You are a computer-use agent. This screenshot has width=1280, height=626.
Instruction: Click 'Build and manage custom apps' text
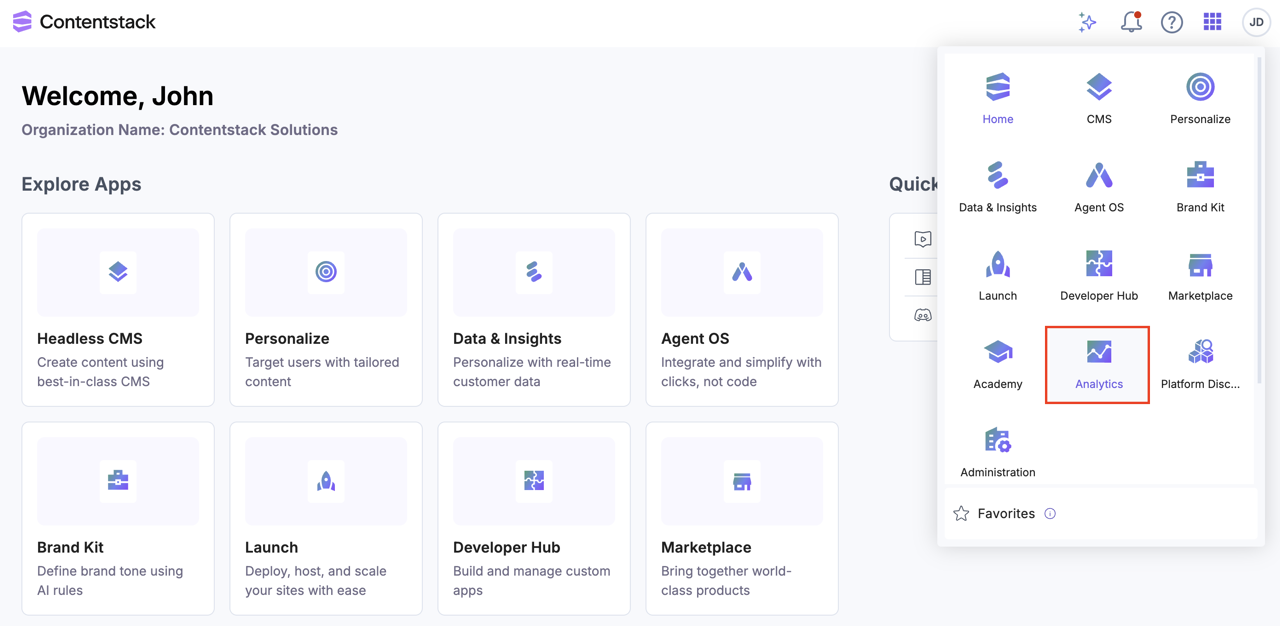tap(531, 581)
